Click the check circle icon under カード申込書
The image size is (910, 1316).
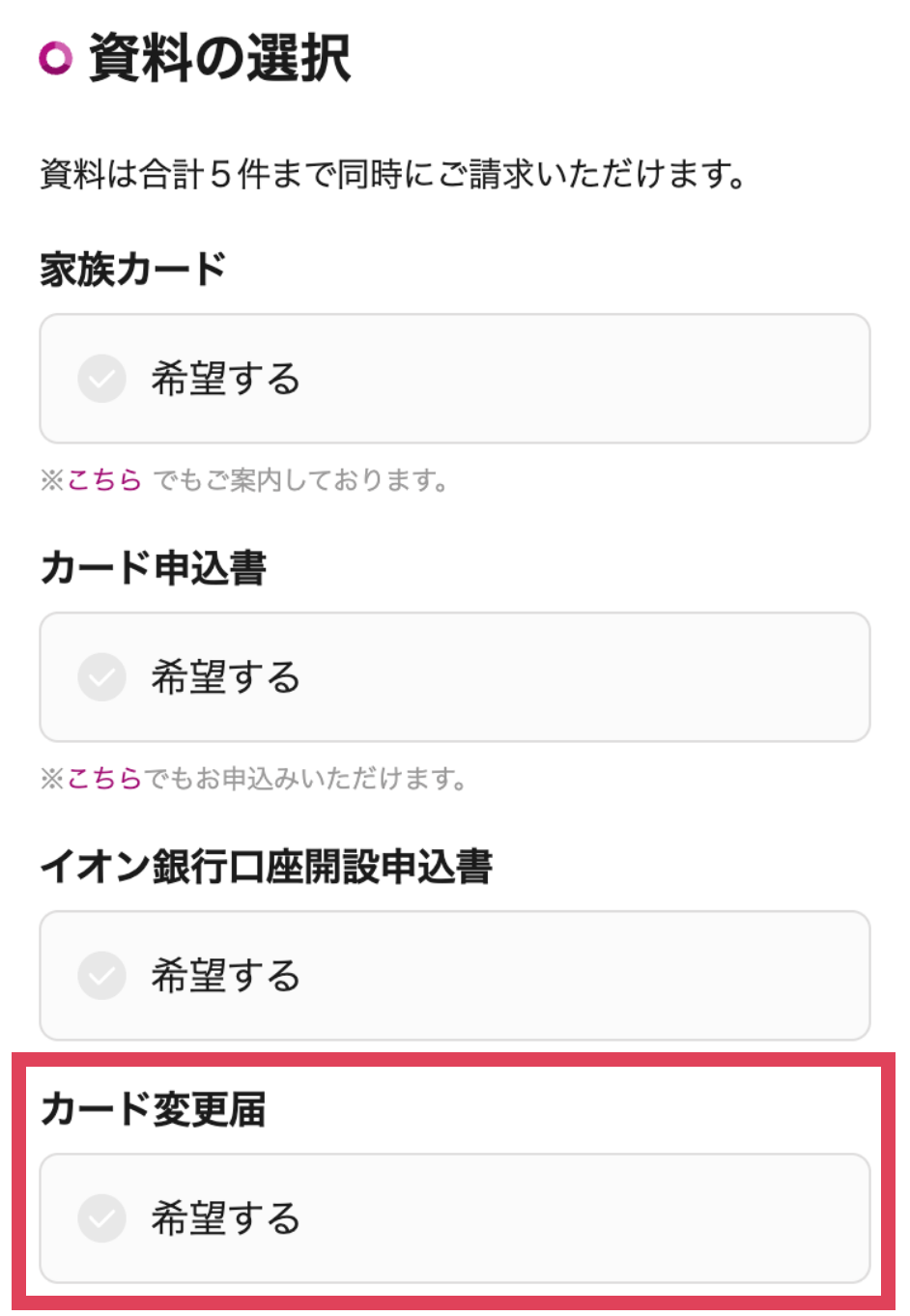pyautogui.click(x=101, y=676)
